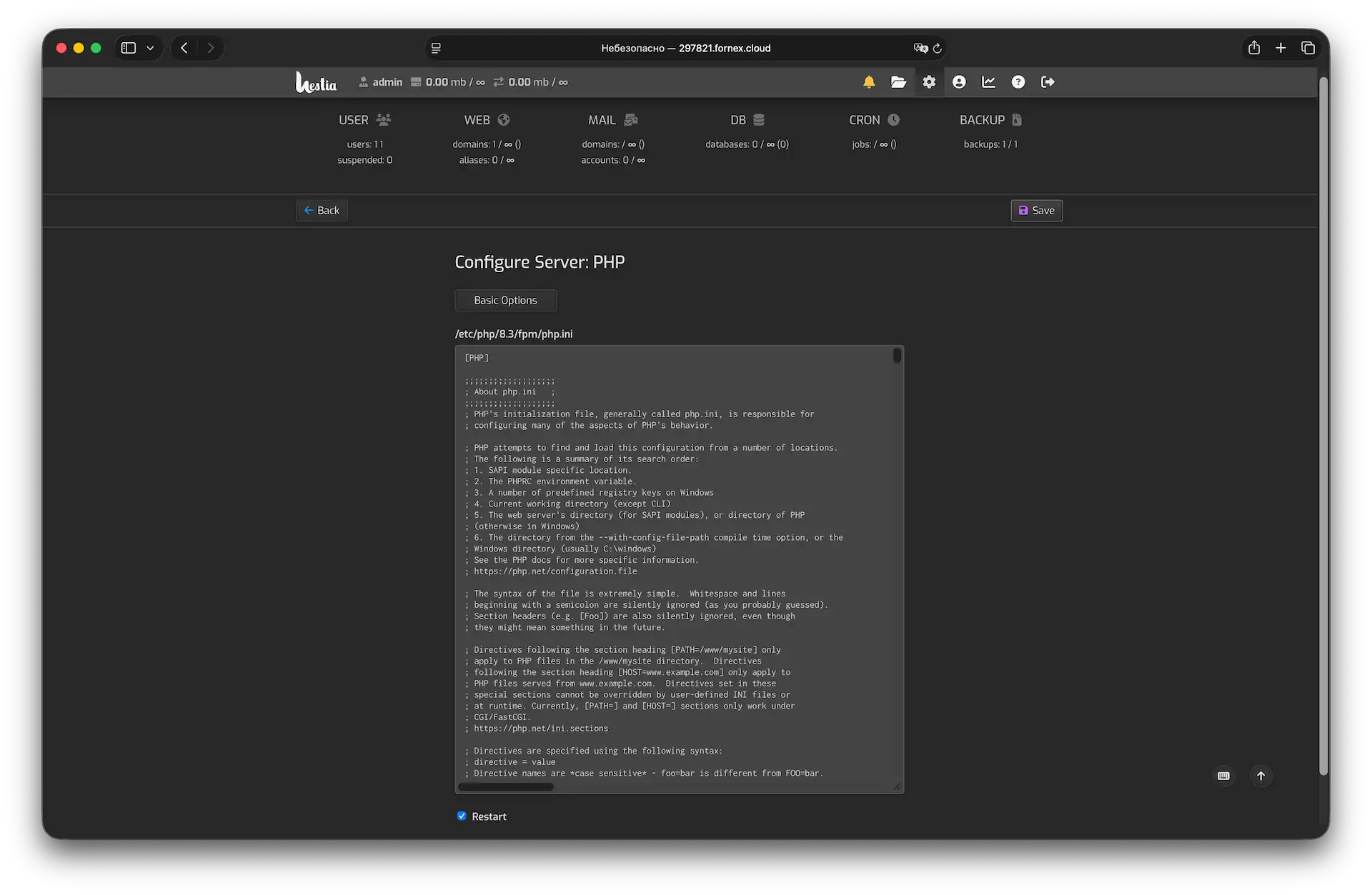Click the address bar URL
The height and width of the screenshot is (895, 1372).
(x=685, y=48)
